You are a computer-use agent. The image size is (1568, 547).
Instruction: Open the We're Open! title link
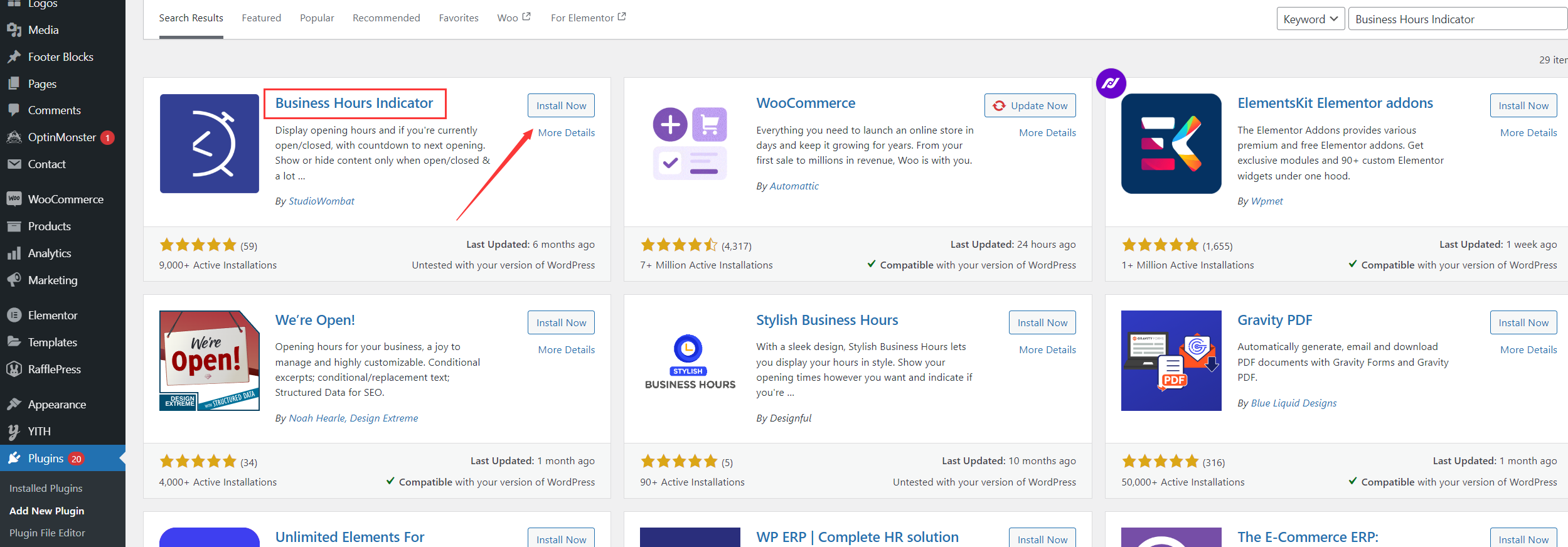click(x=315, y=321)
